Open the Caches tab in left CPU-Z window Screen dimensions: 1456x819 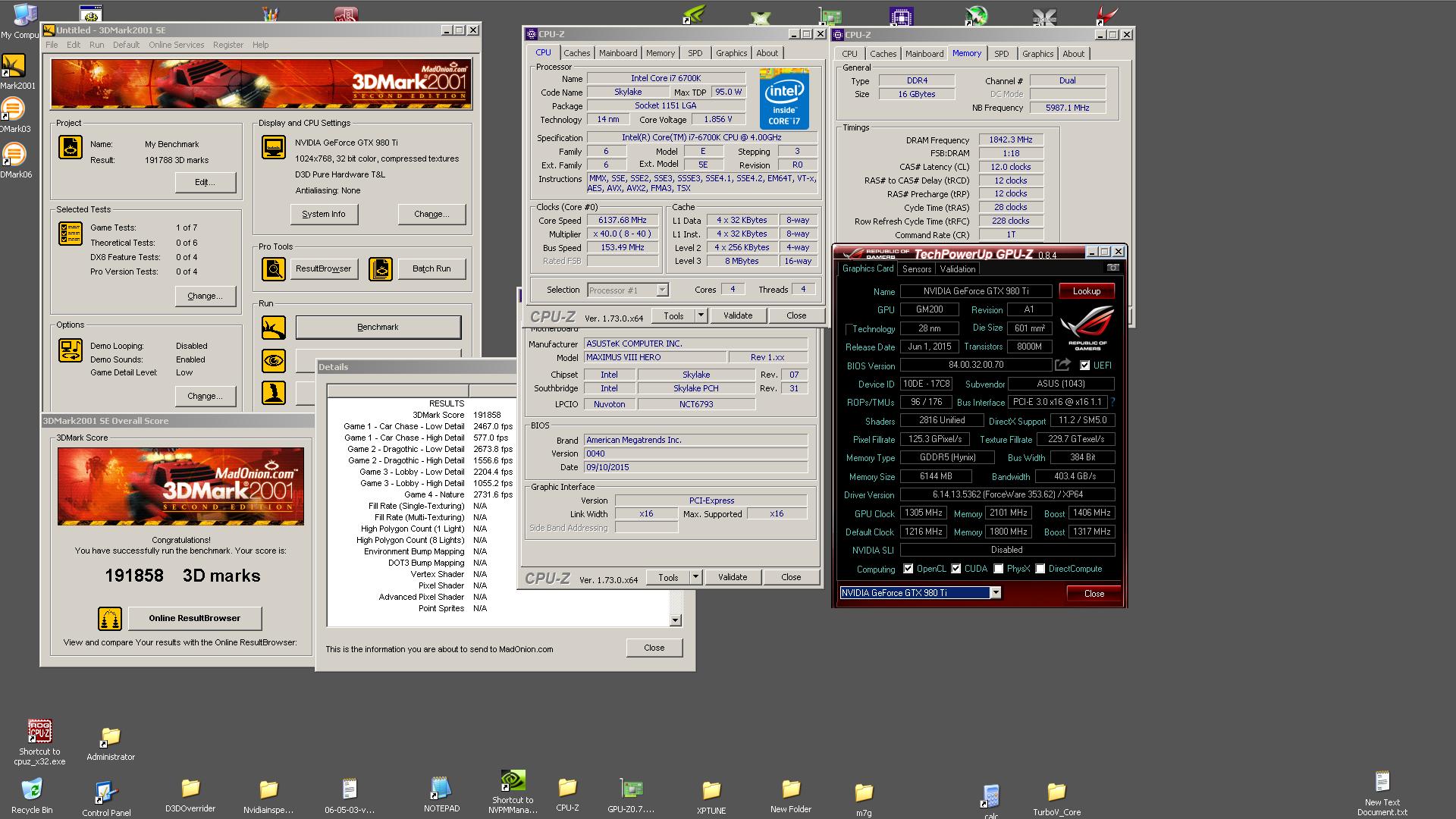(576, 53)
